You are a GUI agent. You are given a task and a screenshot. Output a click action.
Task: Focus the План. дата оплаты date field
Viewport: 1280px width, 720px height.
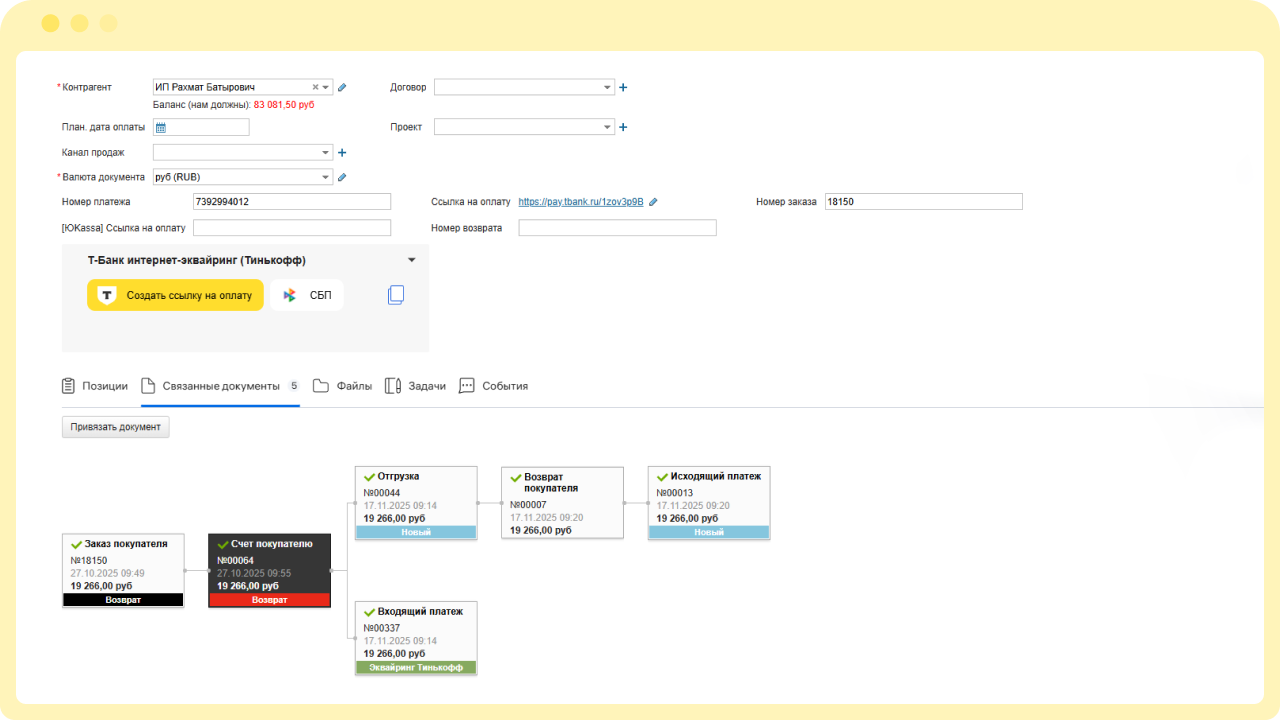(x=201, y=127)
